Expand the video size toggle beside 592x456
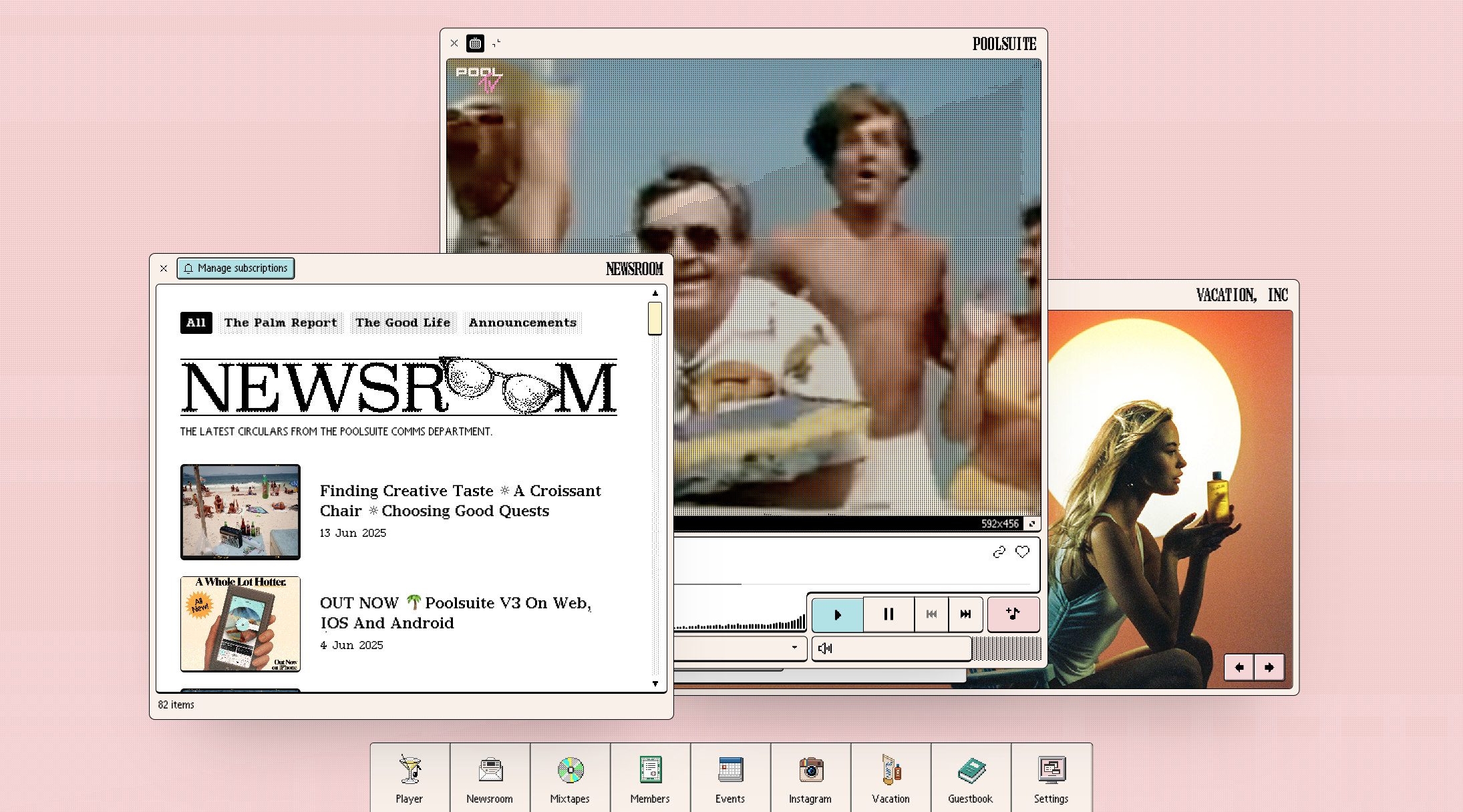This screenshot has width=1463, height=812. (x=1032, y=524)
